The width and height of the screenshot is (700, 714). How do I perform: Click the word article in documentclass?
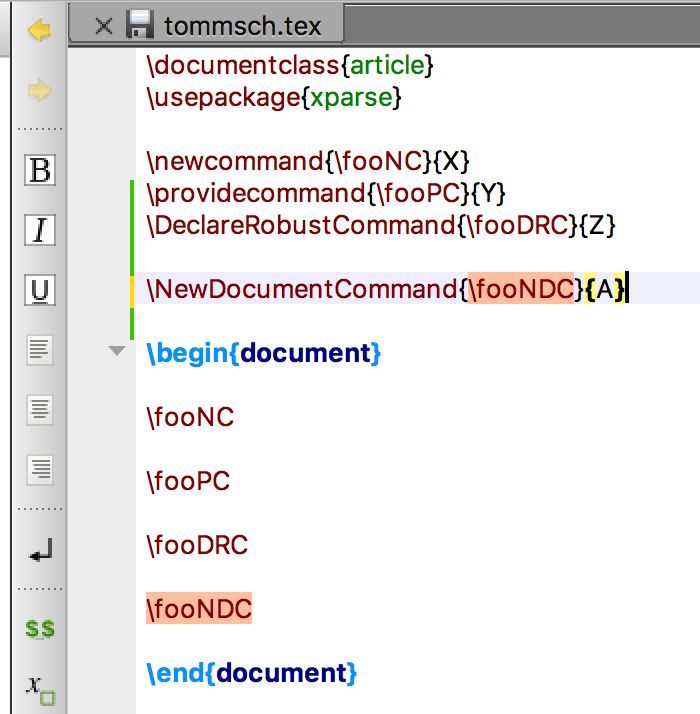point(387,66)
